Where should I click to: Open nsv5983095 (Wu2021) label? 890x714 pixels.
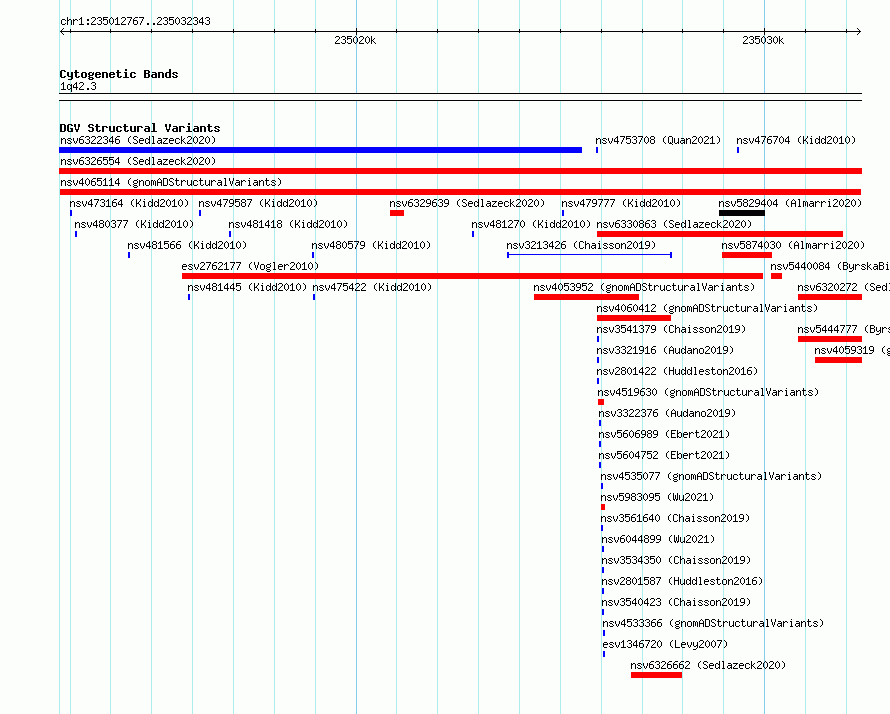(x=657, y=497)
